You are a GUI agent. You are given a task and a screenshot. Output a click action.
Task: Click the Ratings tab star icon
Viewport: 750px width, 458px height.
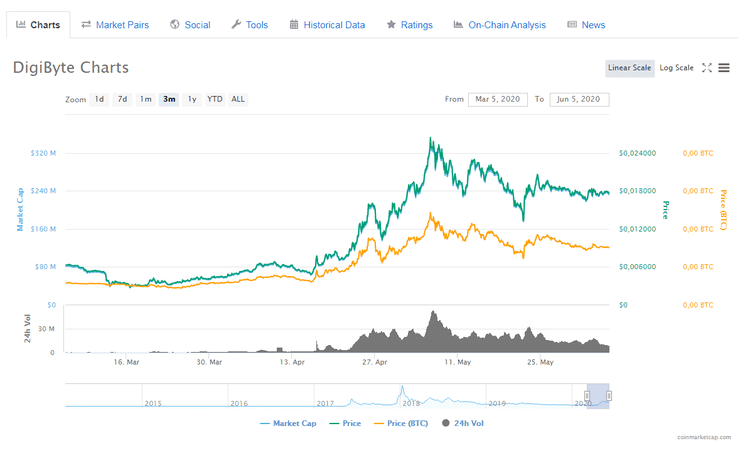coord(391,25)
